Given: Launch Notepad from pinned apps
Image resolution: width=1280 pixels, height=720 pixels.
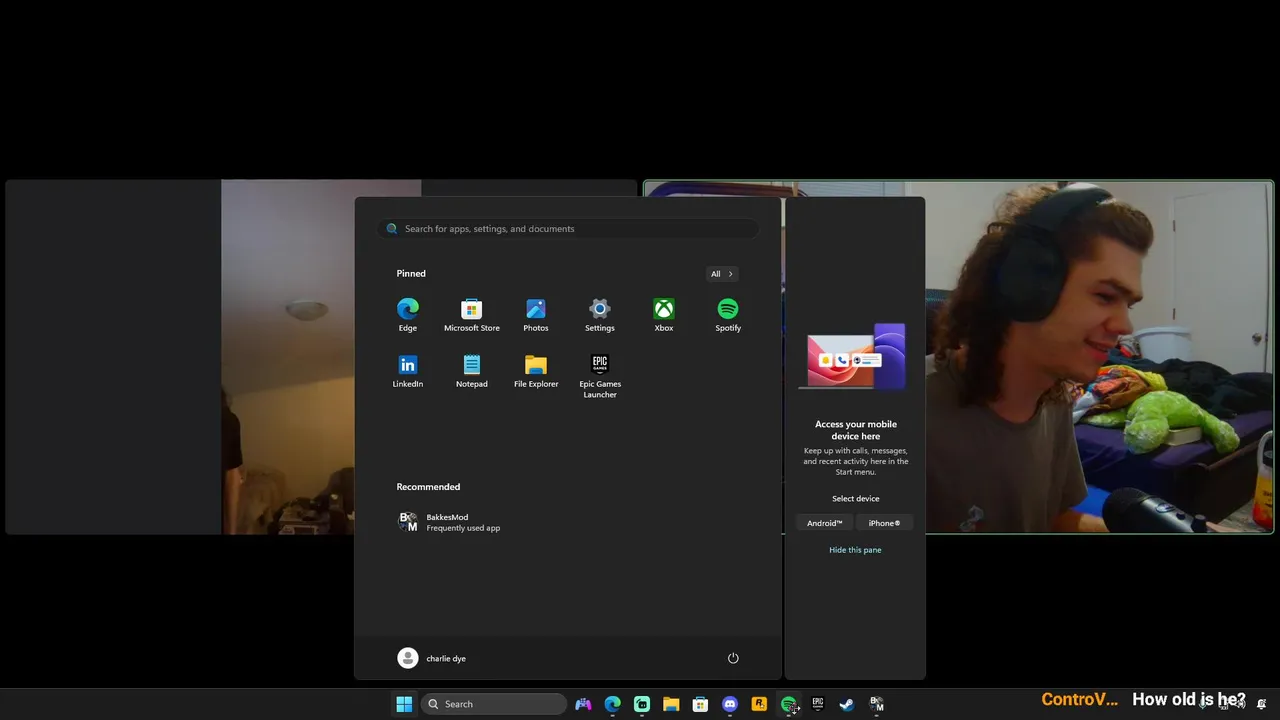Looking at the screenshot, I should pyautogui.click(x=472, y=371).
